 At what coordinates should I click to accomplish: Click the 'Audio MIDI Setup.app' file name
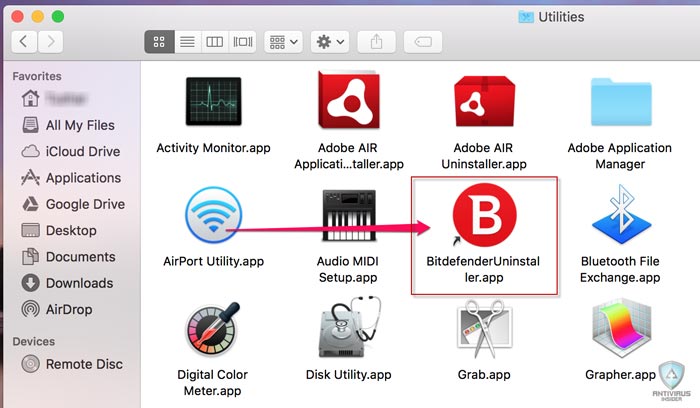pos(348,269)
